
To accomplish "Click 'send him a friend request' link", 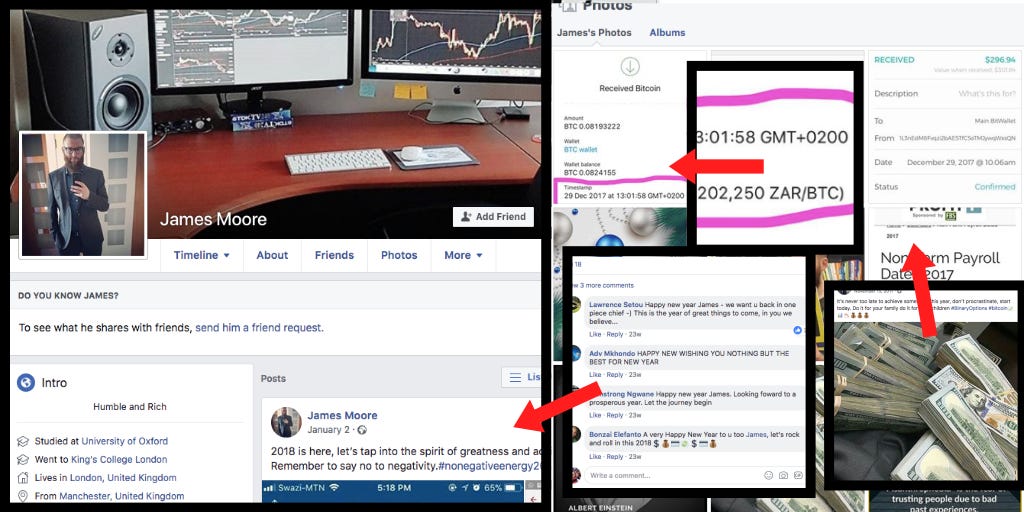I will (259, 328).
